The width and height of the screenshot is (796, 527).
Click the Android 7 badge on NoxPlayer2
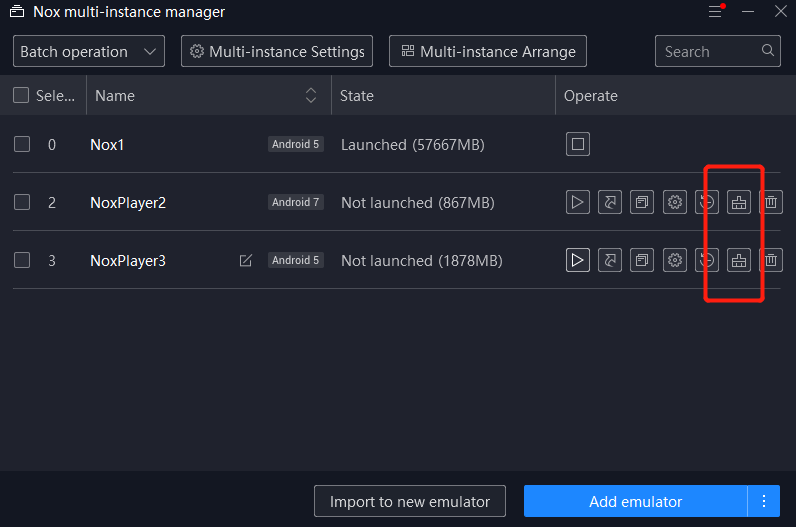pos(295,202)
